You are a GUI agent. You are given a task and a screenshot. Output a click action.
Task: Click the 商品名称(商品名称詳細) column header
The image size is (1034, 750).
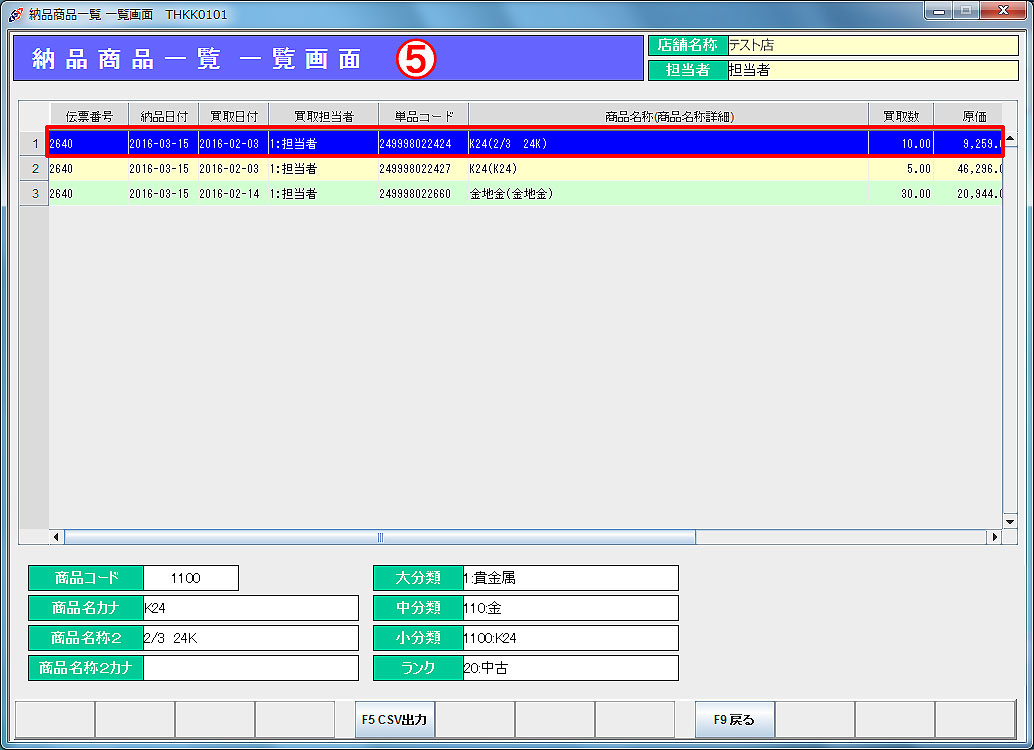pos(668,117)
